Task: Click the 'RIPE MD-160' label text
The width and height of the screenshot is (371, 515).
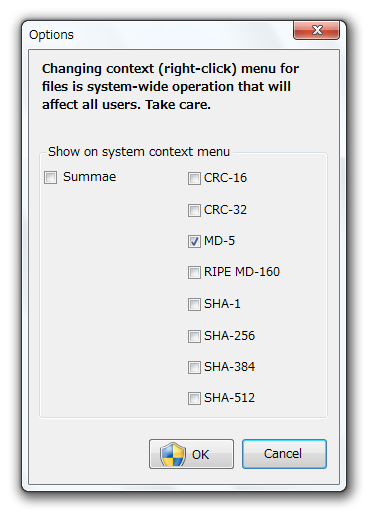Action: click(242, 272)
